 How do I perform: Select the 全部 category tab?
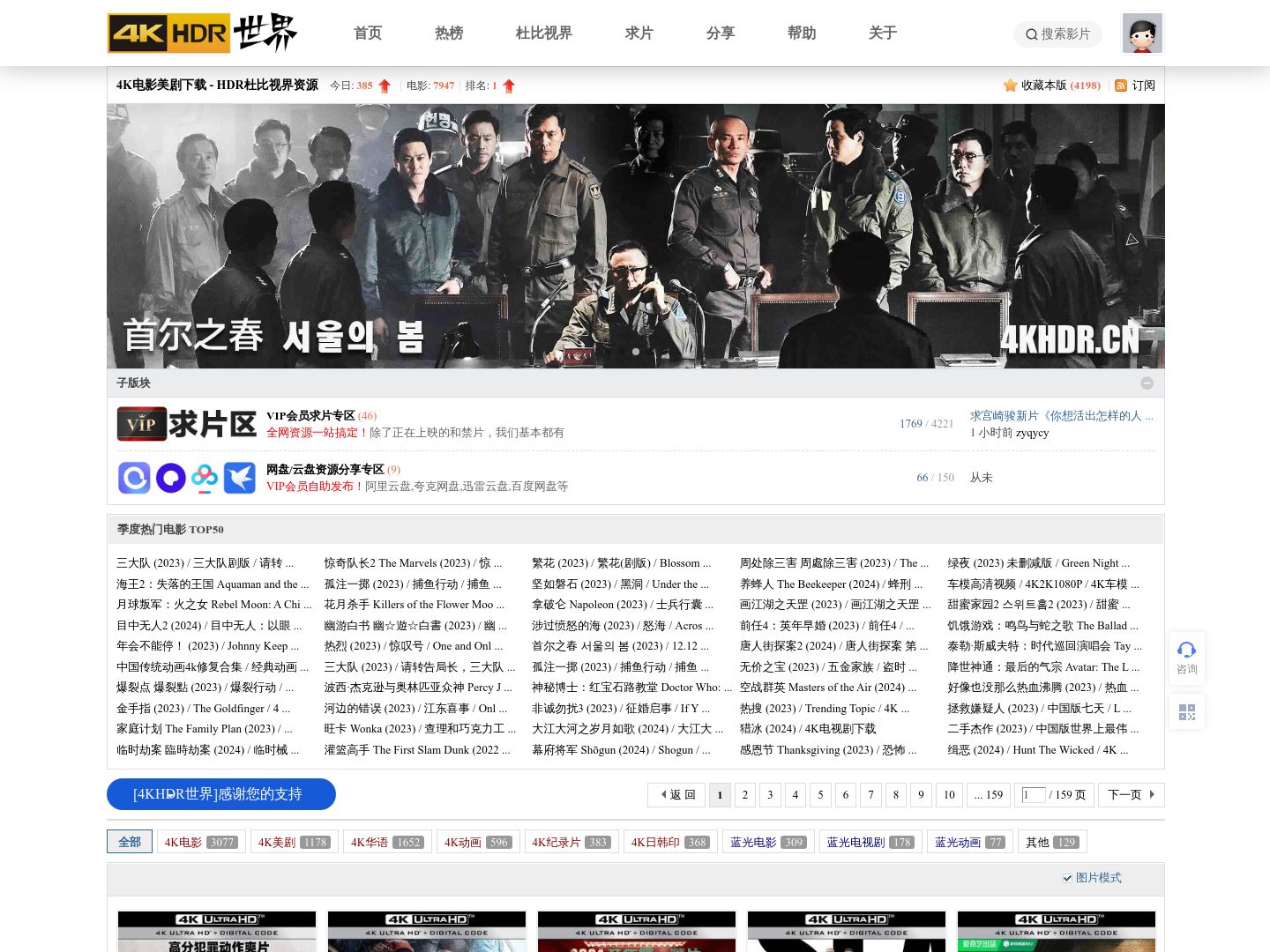[x=130, y=842]
